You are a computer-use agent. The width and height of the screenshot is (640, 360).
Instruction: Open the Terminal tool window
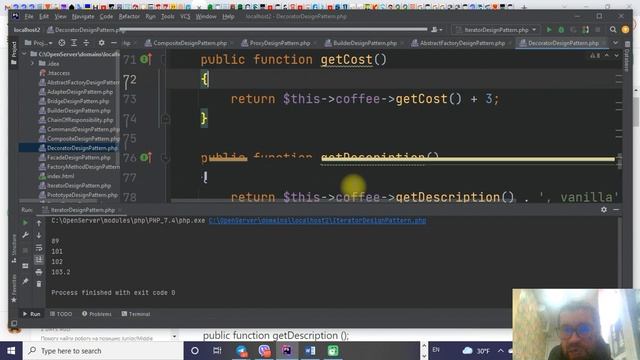coord(136,314)
